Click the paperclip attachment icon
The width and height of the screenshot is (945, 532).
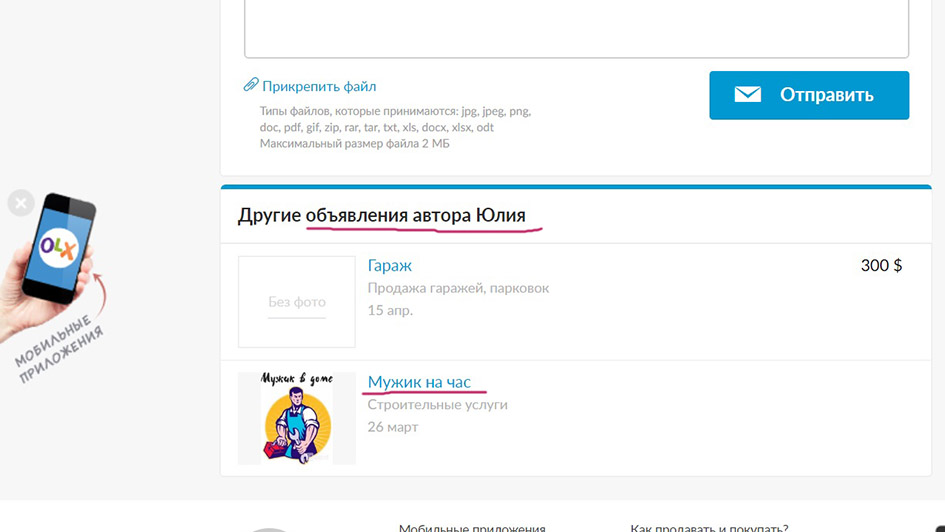tap(251, 86)
